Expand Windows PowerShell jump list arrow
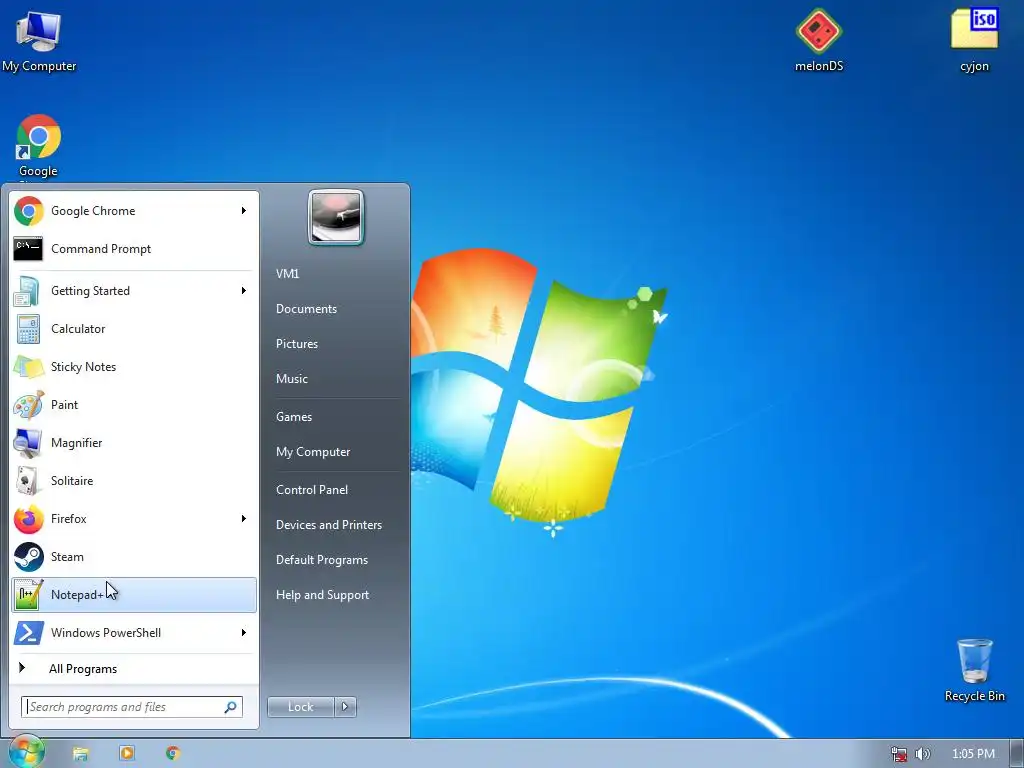Viewport: 1024px width, 768px height. click(244, 633)
